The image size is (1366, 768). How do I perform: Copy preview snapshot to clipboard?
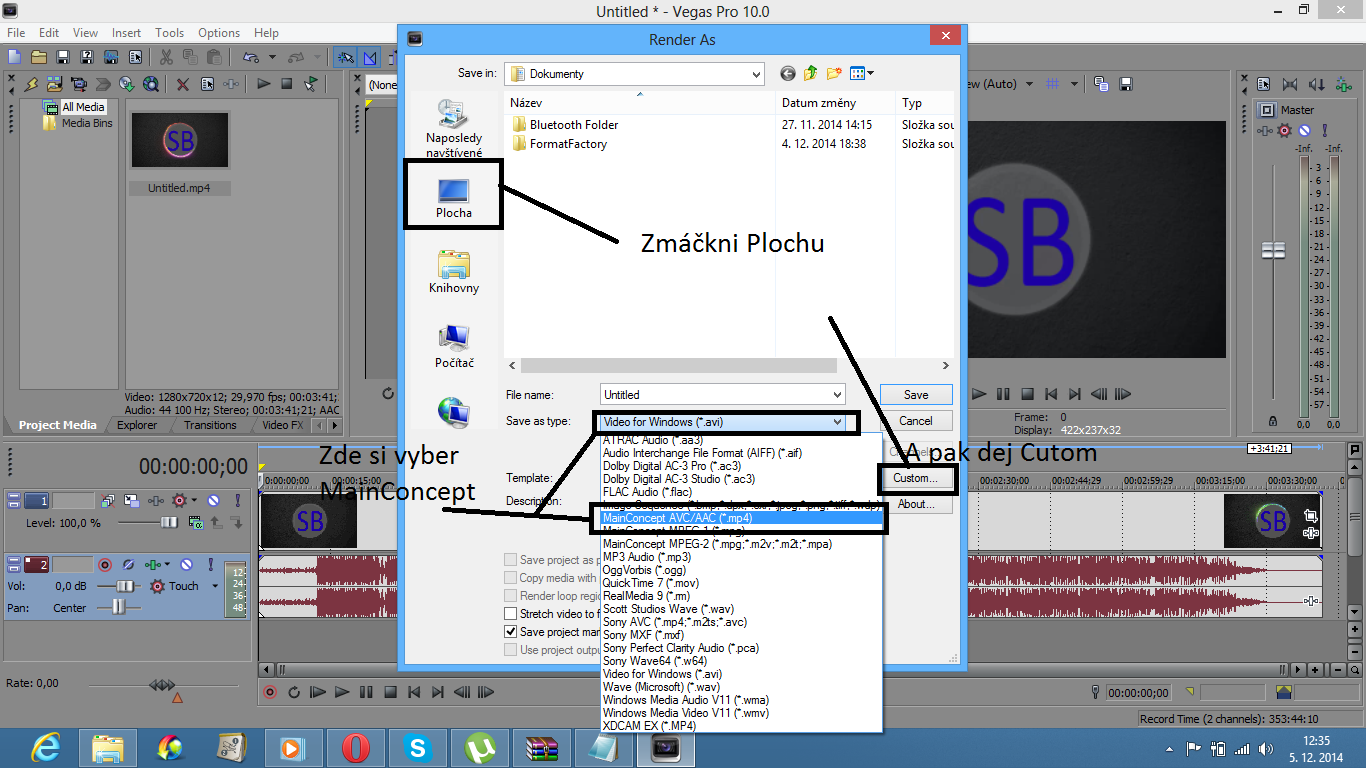pos(1102,84)
